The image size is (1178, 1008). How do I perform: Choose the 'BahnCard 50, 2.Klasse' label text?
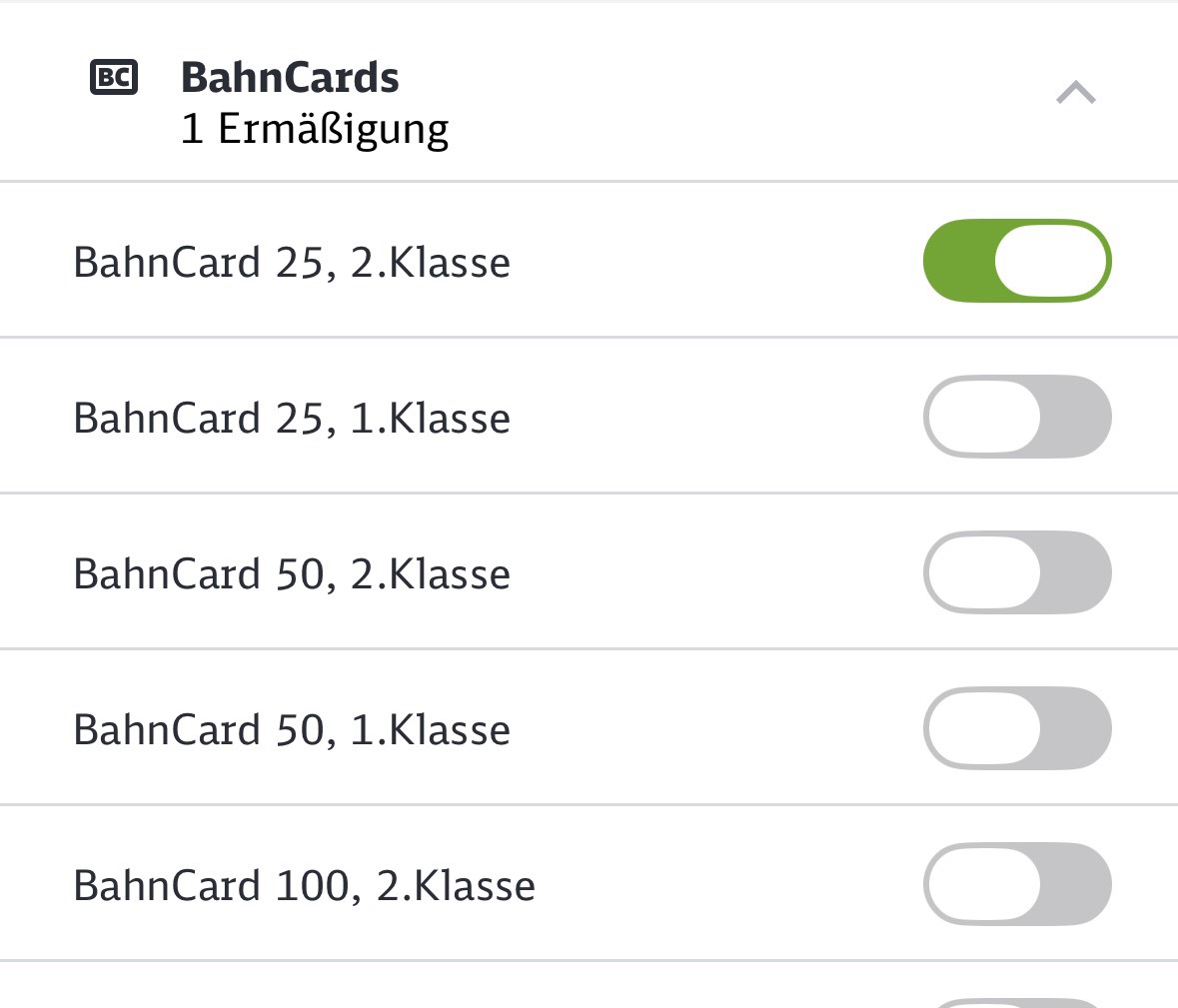pos(292,573)
